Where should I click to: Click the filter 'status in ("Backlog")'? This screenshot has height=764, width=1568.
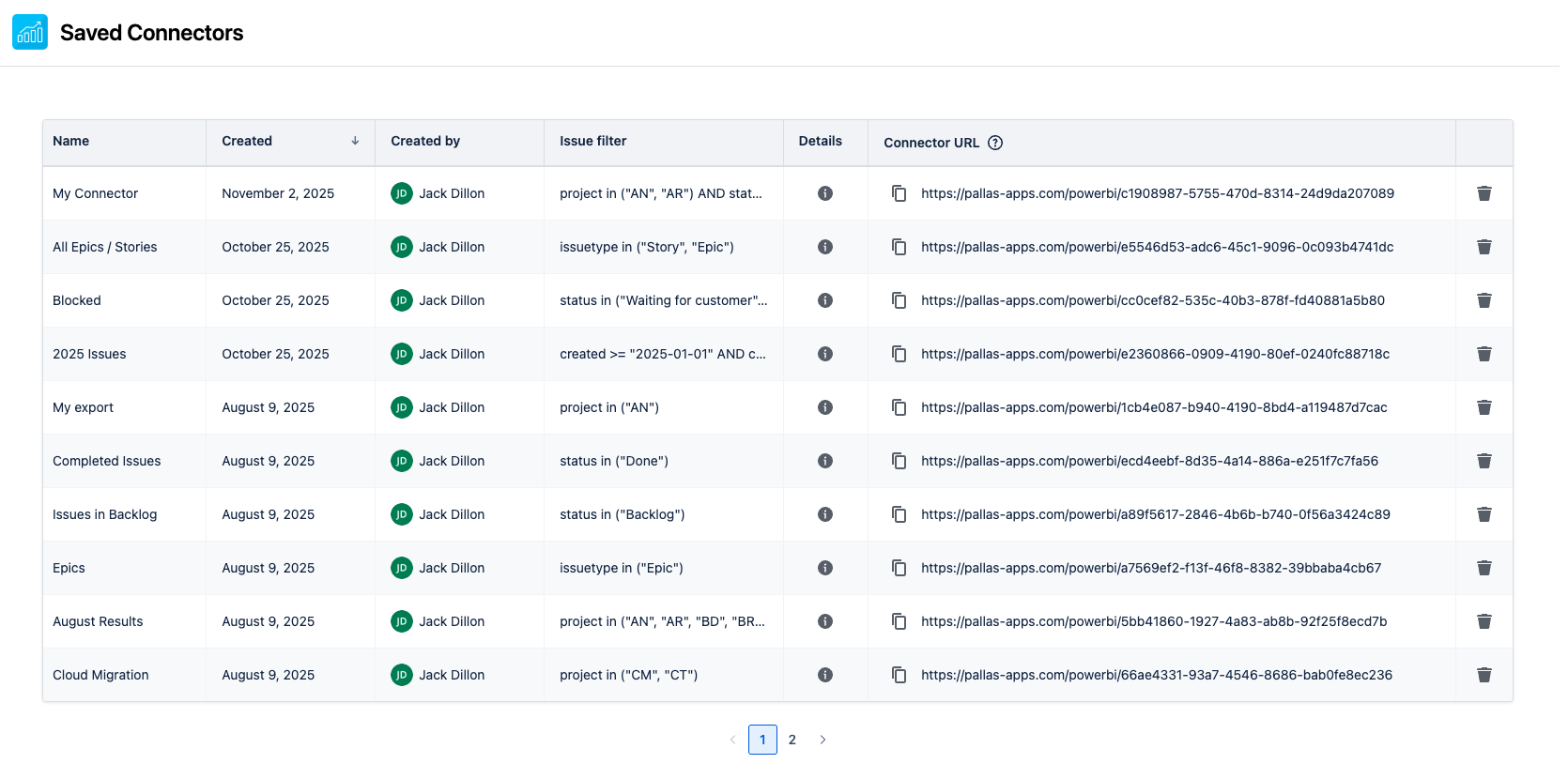click(x=623, y=514)
